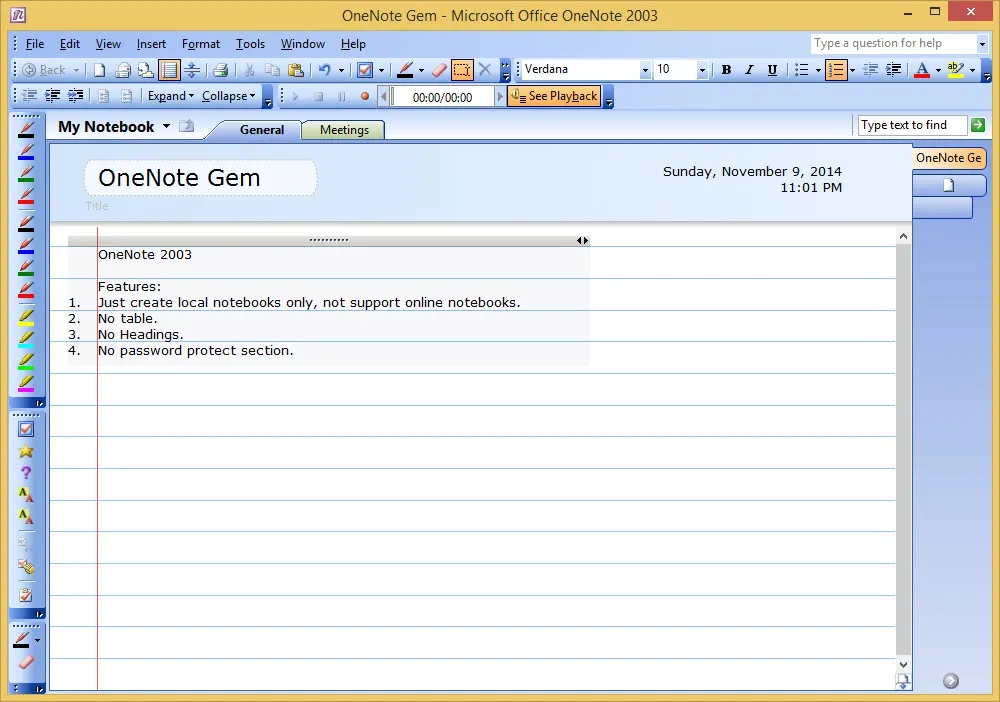Open the Tools menu
This screenshot has height=702, width=1000.
(x=250, y=44)
